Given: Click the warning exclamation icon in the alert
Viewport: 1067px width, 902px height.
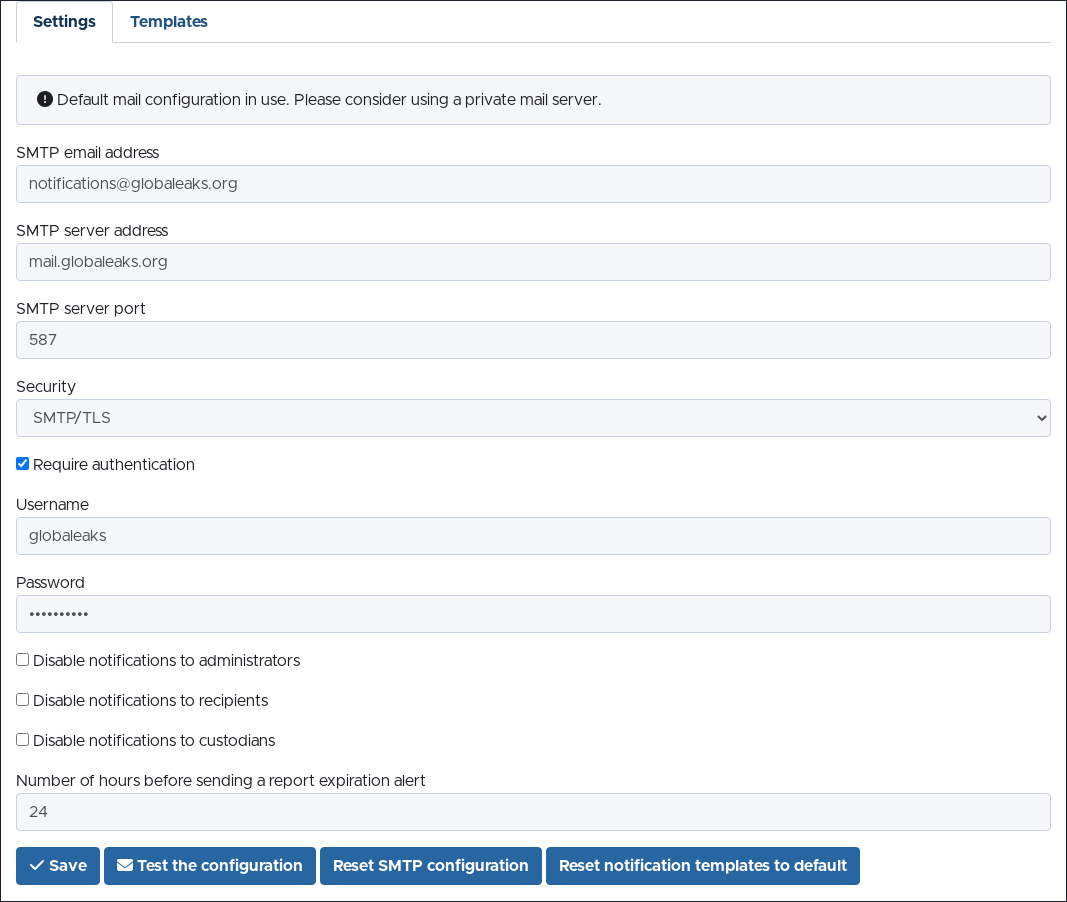Looking at the screenshot, I should [x=45, y=100].
